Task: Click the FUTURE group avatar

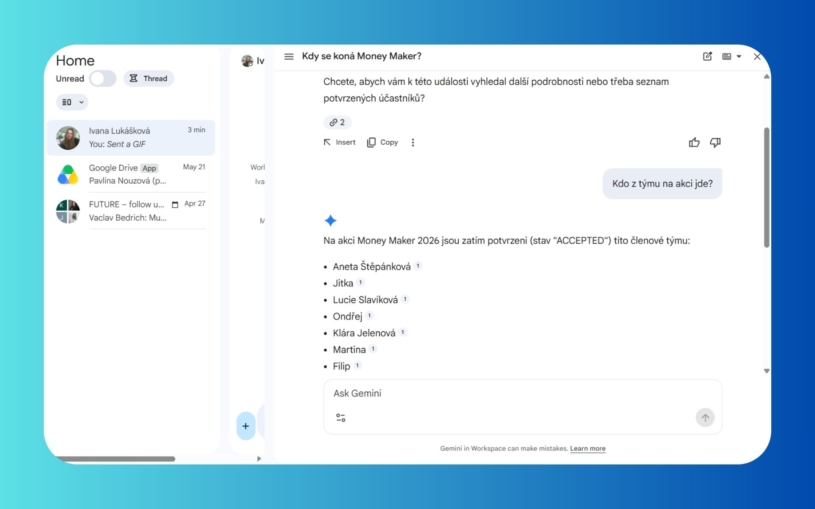Action: tap(68, 211)
